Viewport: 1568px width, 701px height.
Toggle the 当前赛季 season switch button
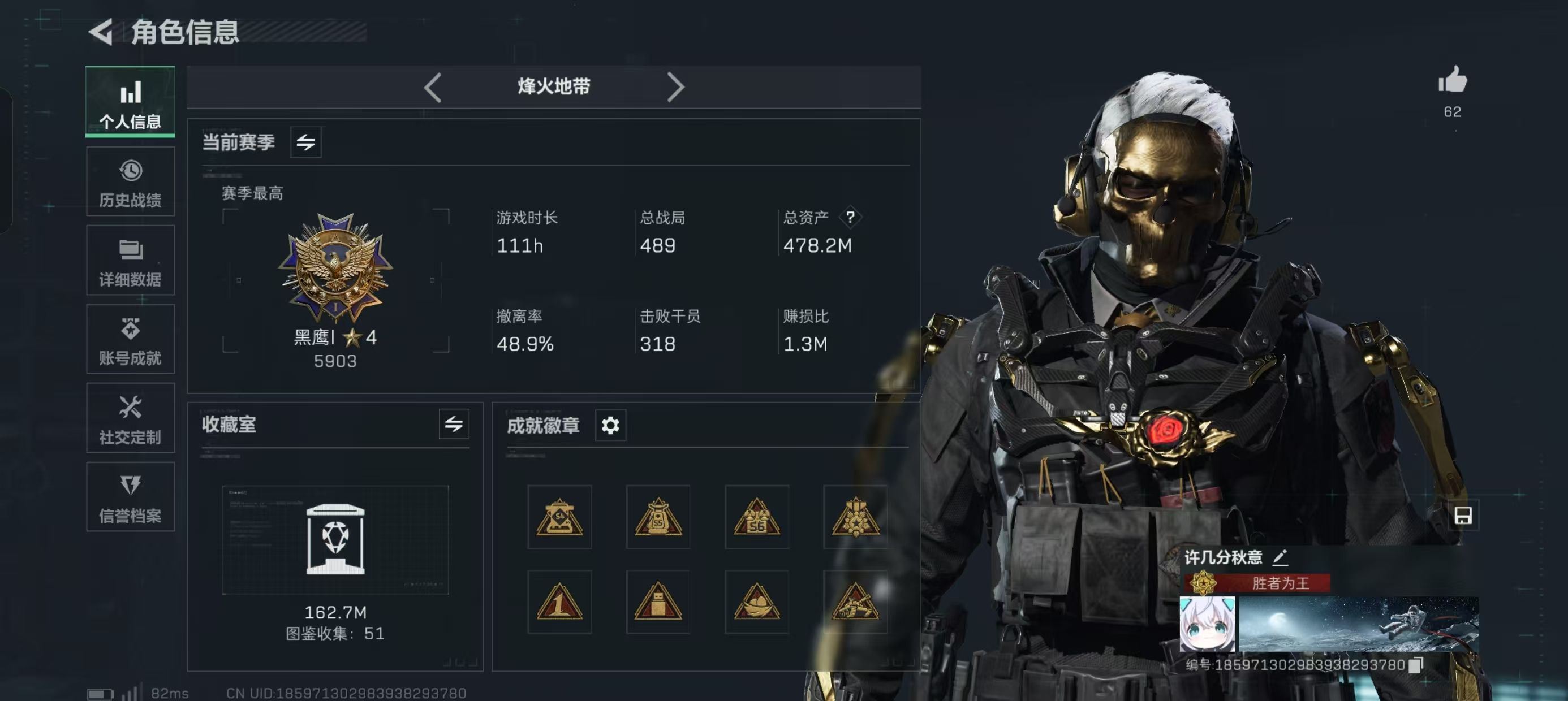tap(305, 142)
